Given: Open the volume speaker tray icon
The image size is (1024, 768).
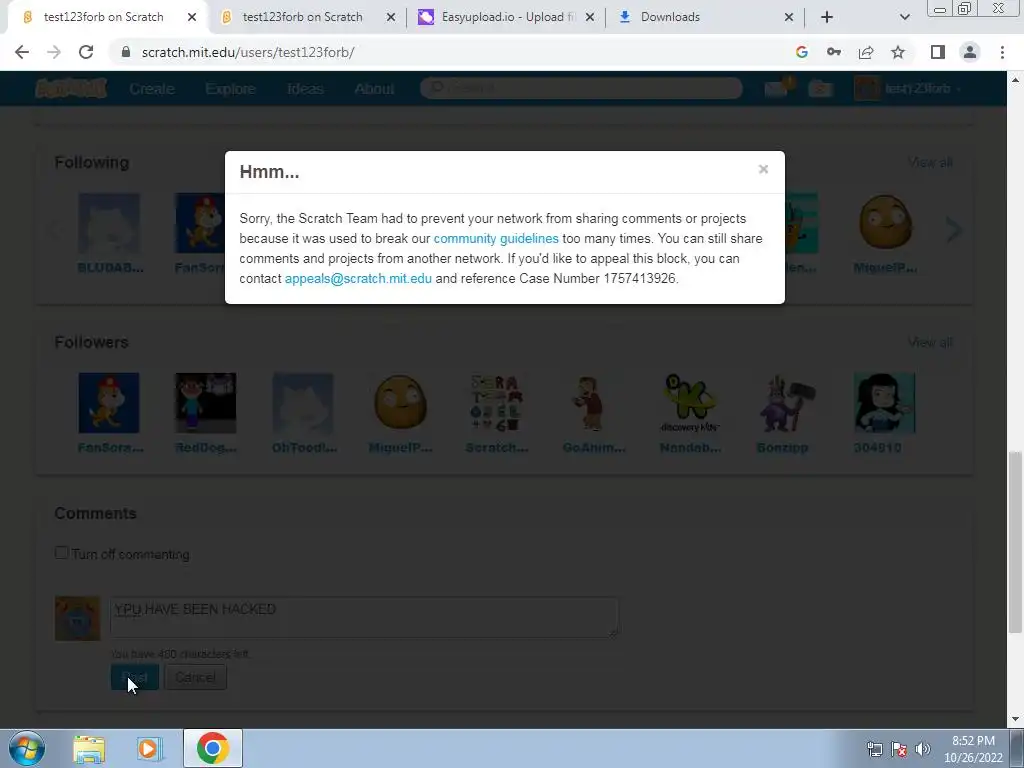Looking at the screenshot, I should coord(922,749).
